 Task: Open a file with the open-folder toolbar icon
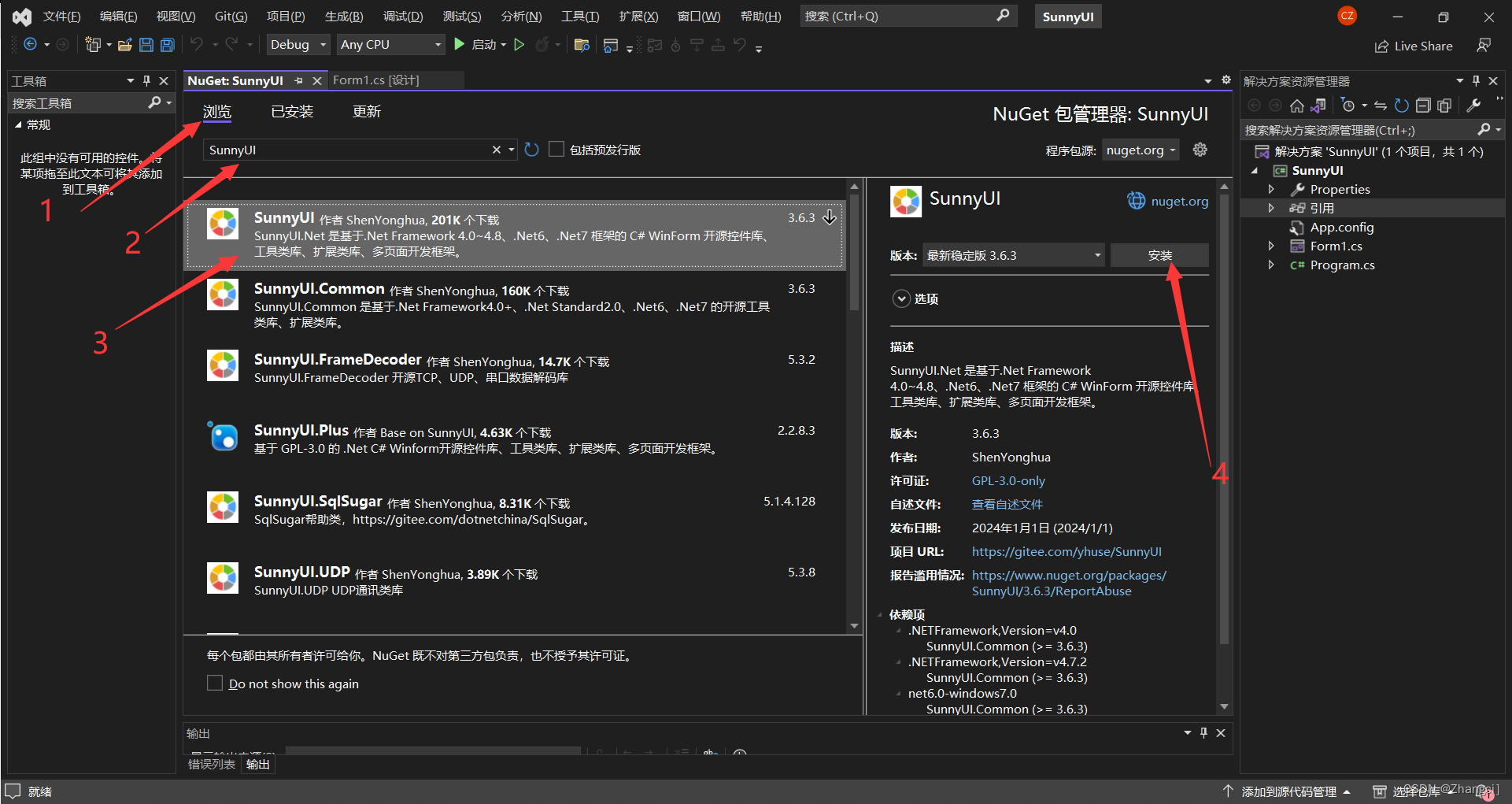point(124,45)
